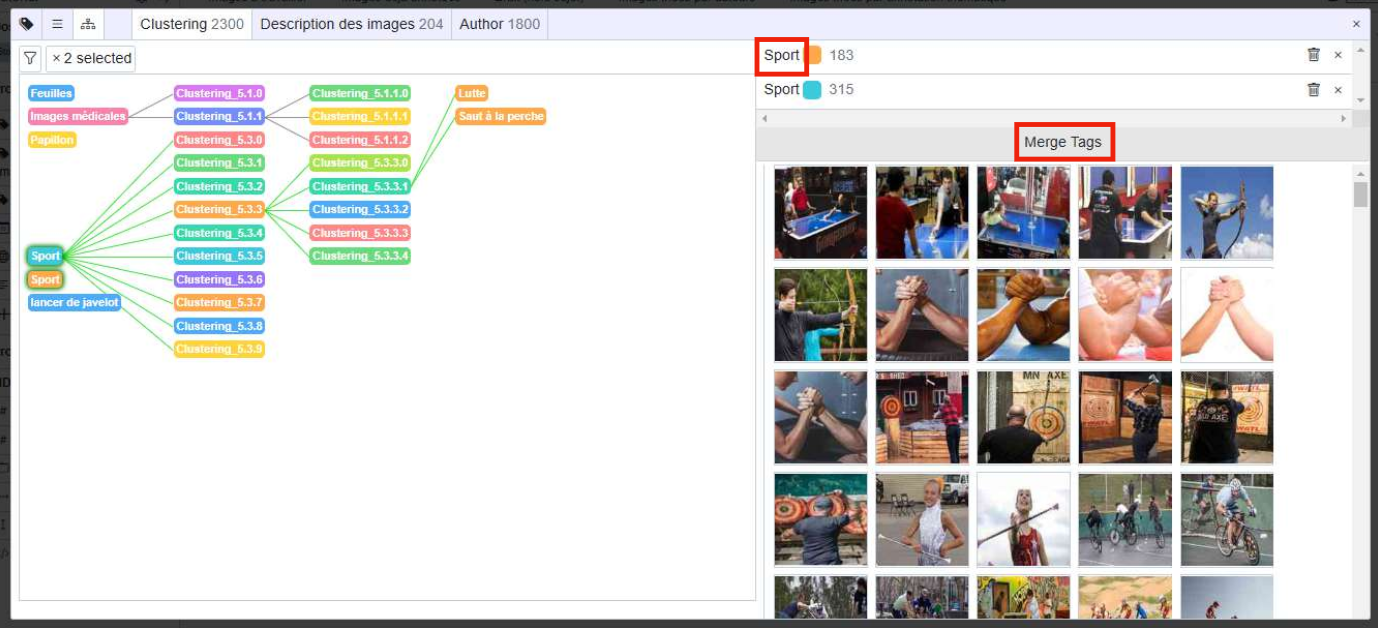Select the Clustering_5.1.1.2 node

click(360, 140)
